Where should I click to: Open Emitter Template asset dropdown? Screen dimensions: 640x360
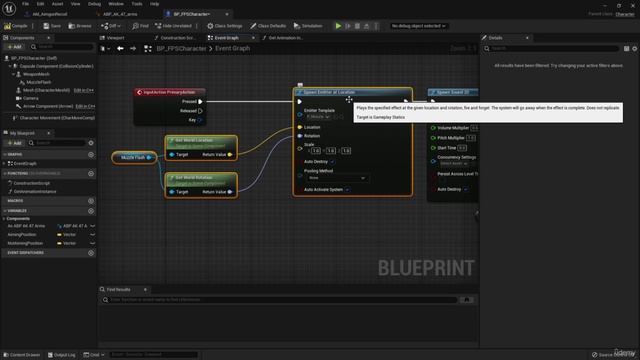(x=318, y=117)
